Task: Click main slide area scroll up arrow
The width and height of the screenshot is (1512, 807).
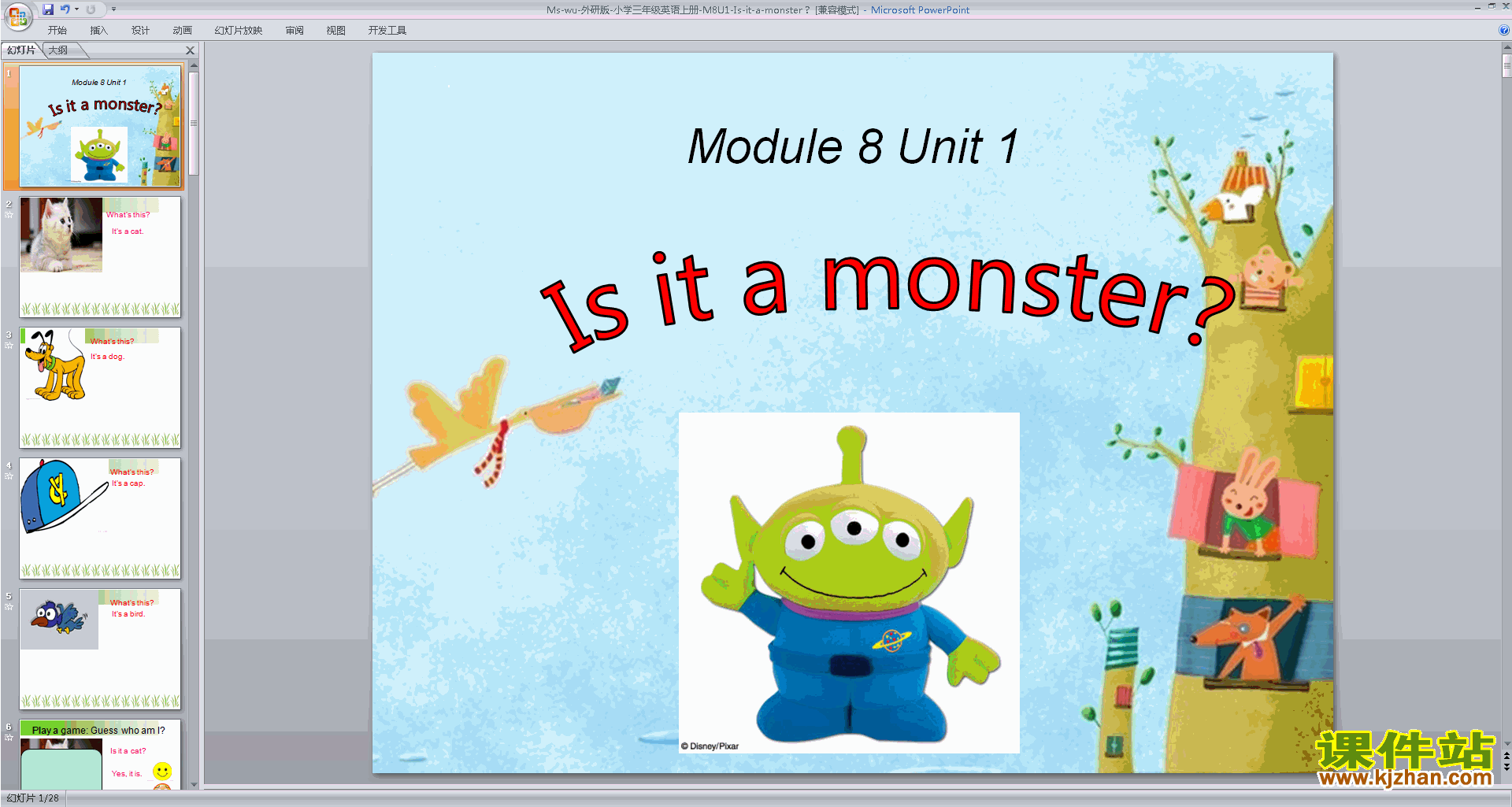Action: tap(1506, 48)
